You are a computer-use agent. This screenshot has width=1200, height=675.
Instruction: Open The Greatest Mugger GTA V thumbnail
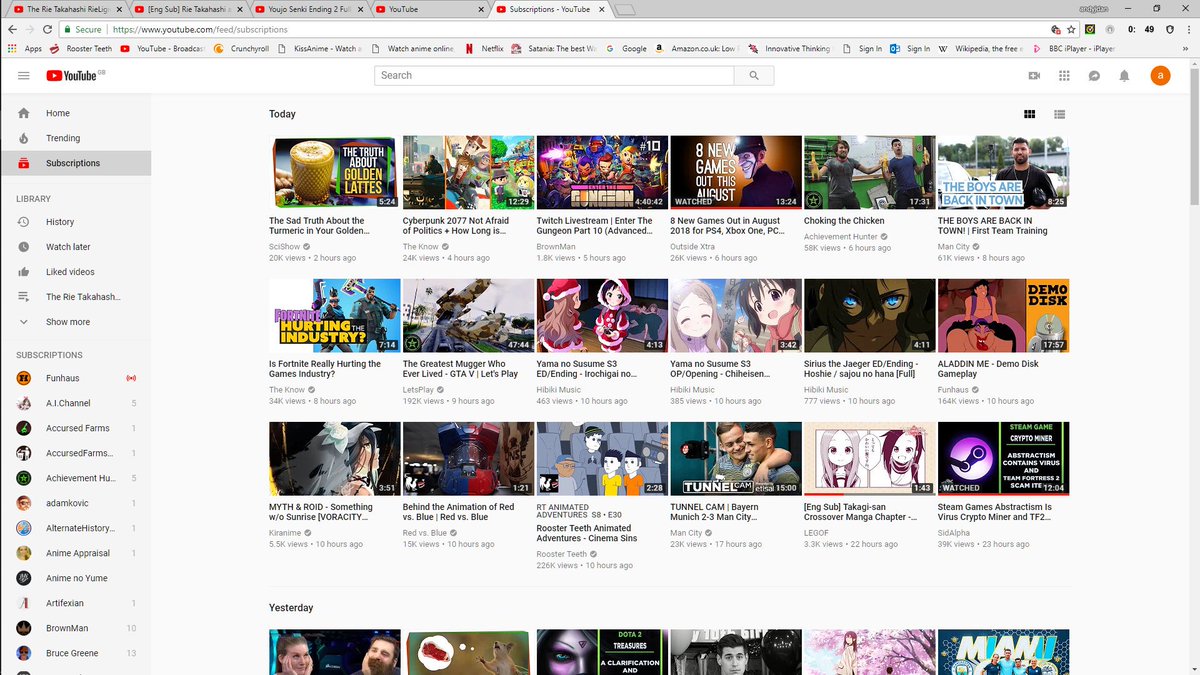pos(468,315)
